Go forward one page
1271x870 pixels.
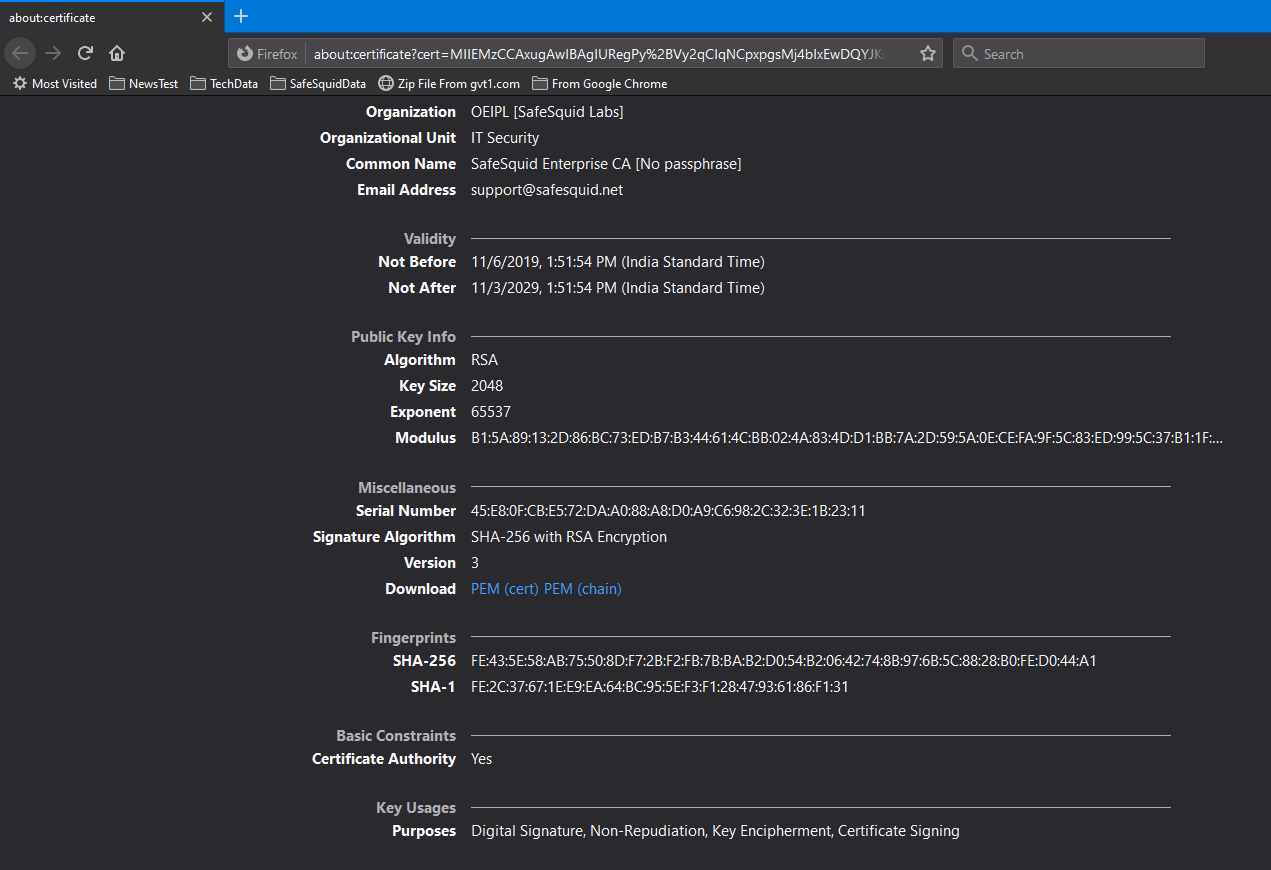click(53, 53)
